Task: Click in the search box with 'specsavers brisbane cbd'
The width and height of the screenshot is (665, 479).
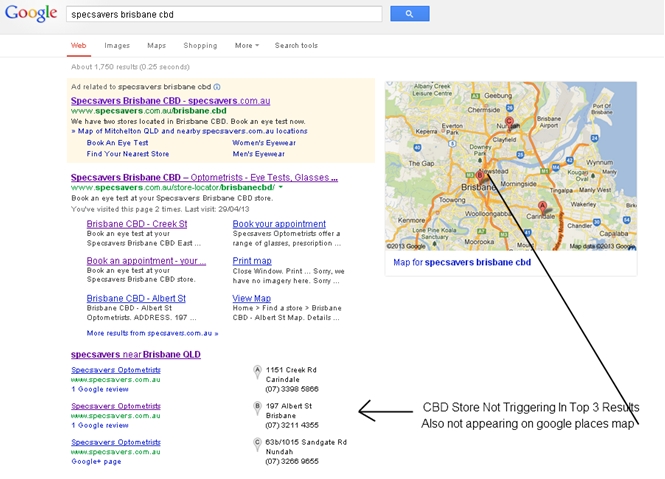Action: (224, 14)
